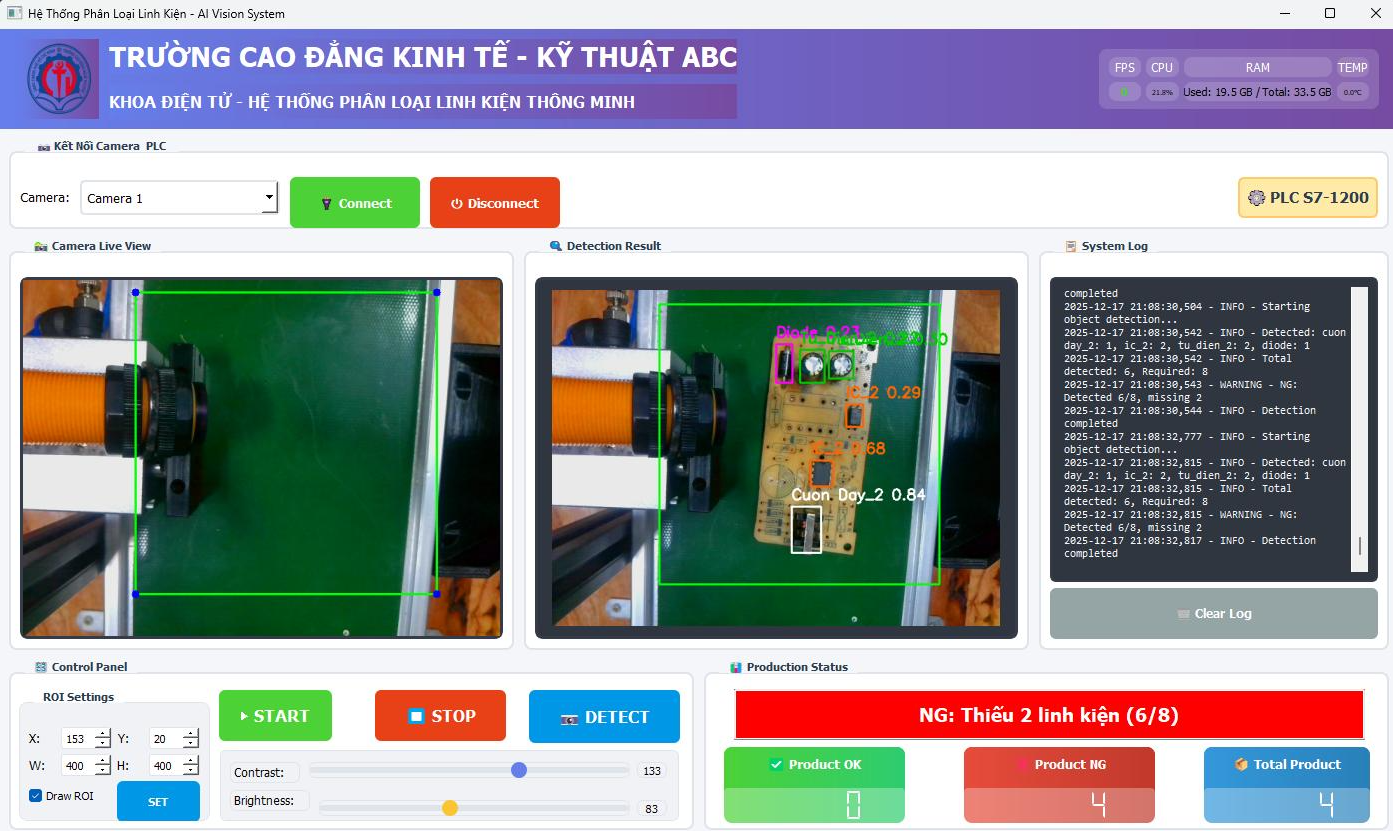
Task: Open the Camera selection dropdown
Action: [269, 198]
